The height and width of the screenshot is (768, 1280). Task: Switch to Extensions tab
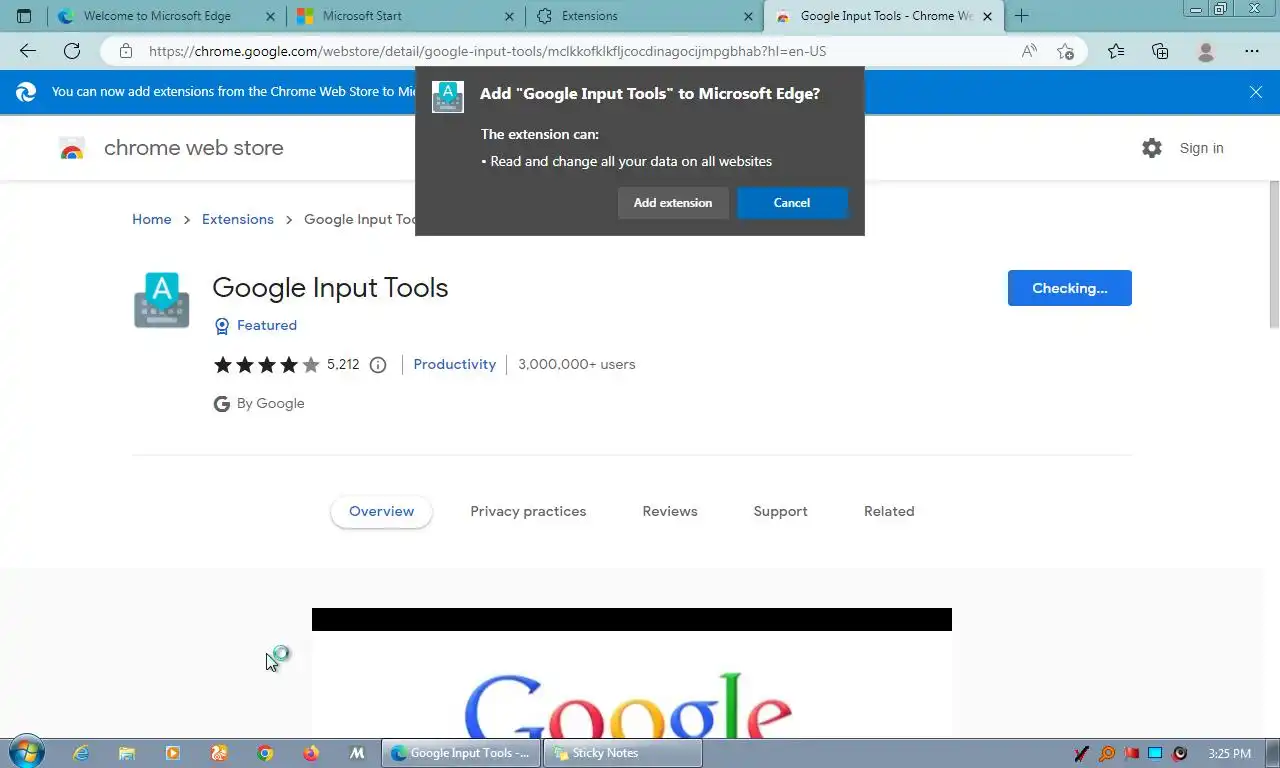click(644, 16)
